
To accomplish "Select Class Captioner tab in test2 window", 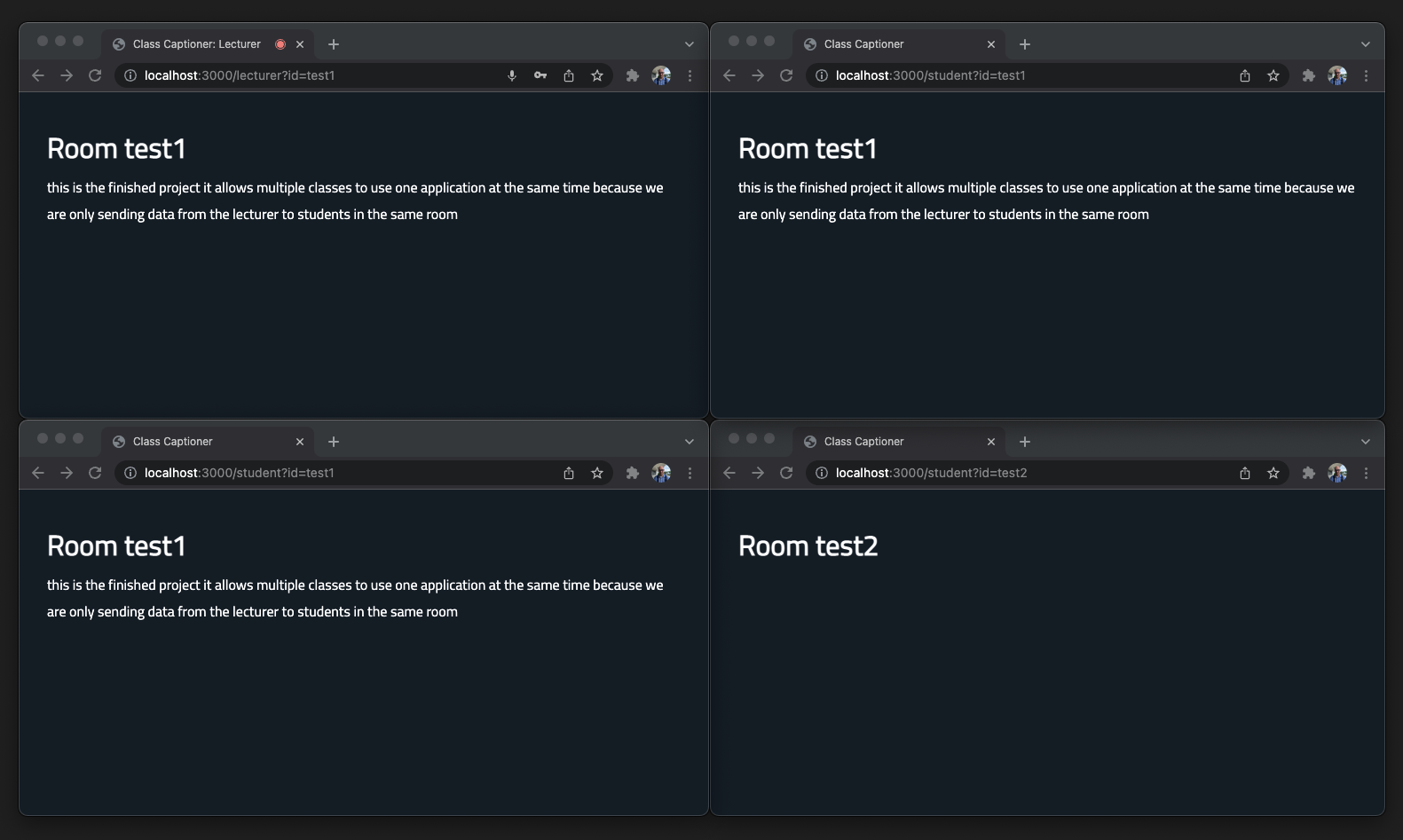I will pyautogui.click(x=899, y=442).
